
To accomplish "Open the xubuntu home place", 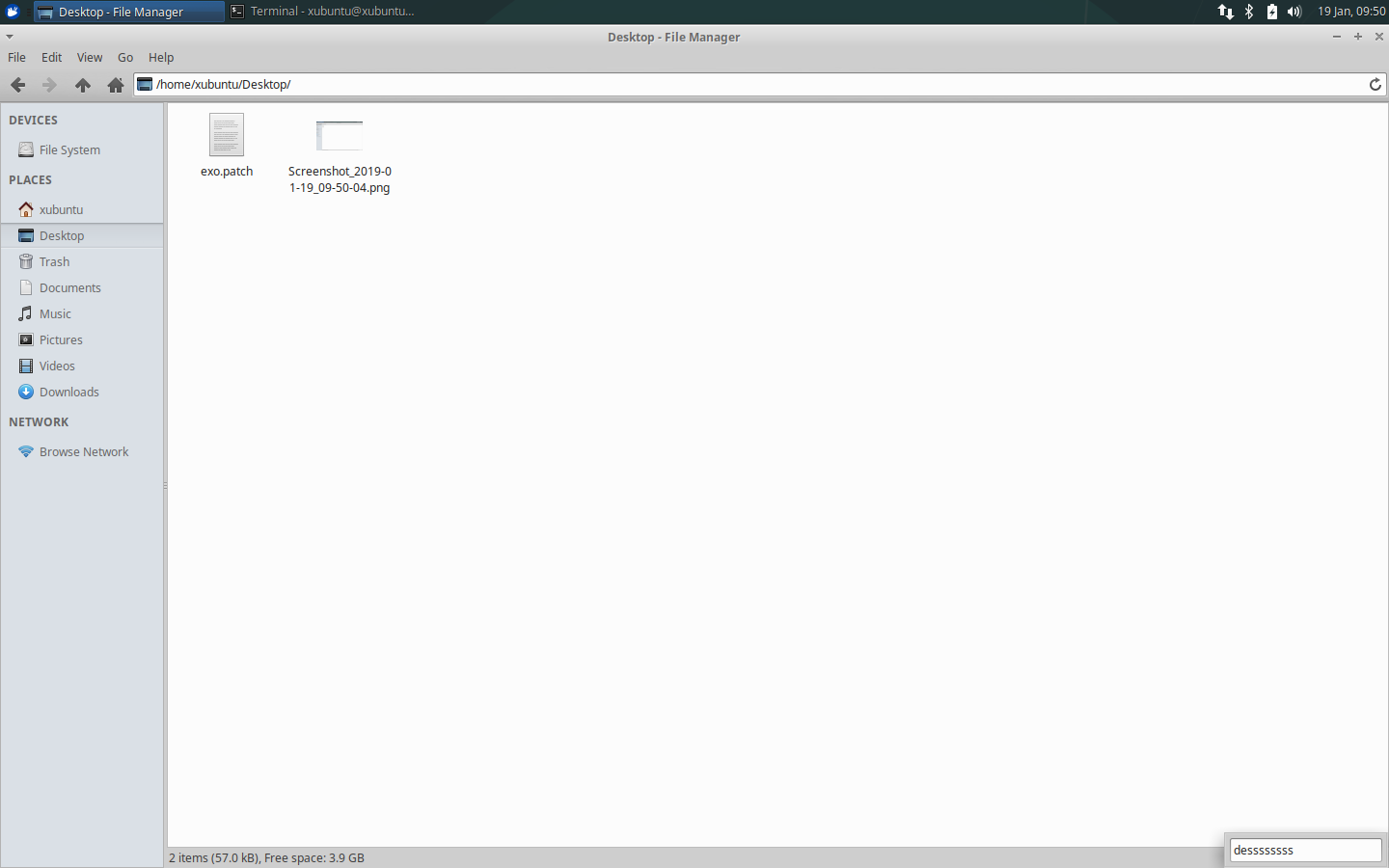I will coord(61,209).
